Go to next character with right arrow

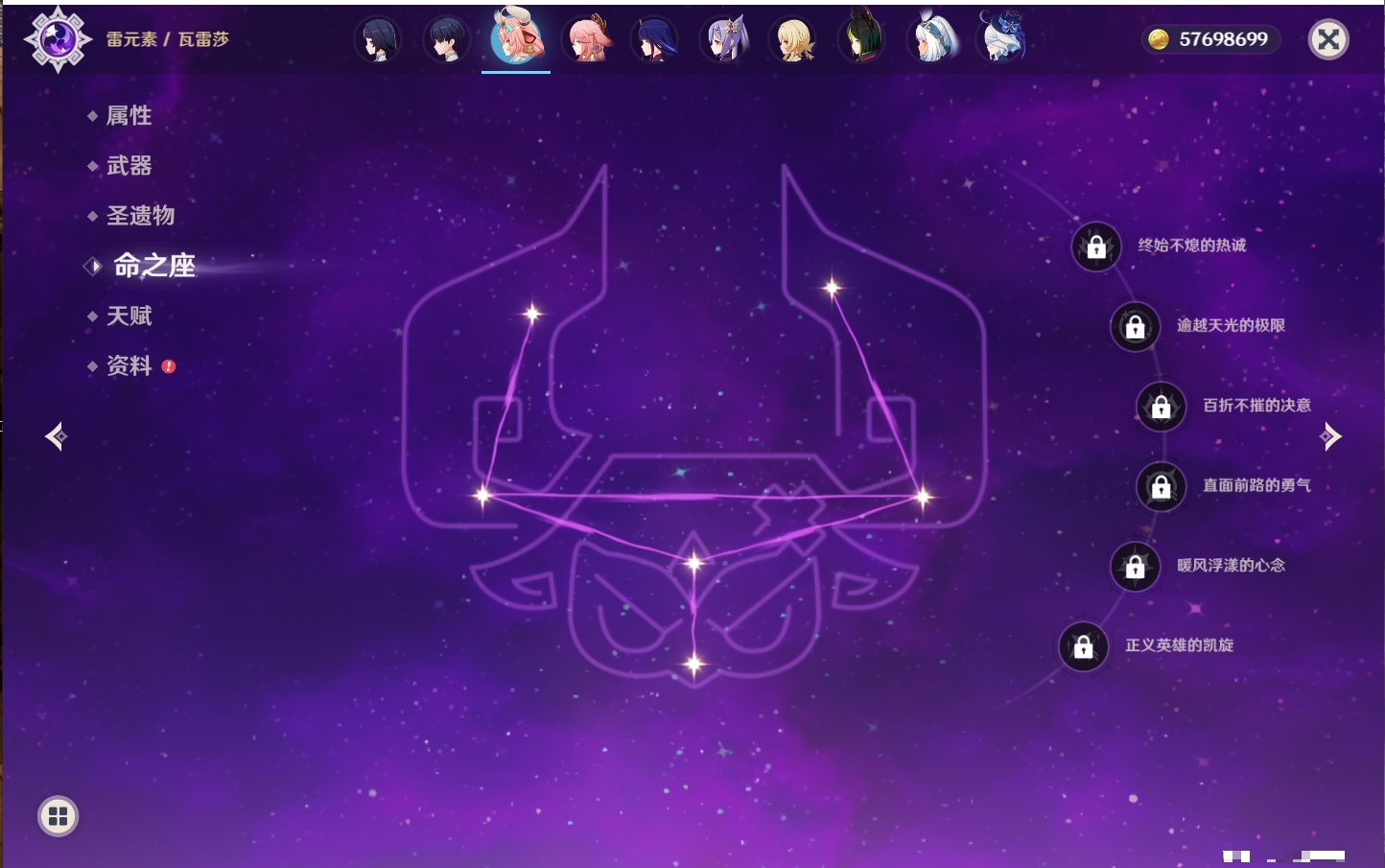[1330, 436]
